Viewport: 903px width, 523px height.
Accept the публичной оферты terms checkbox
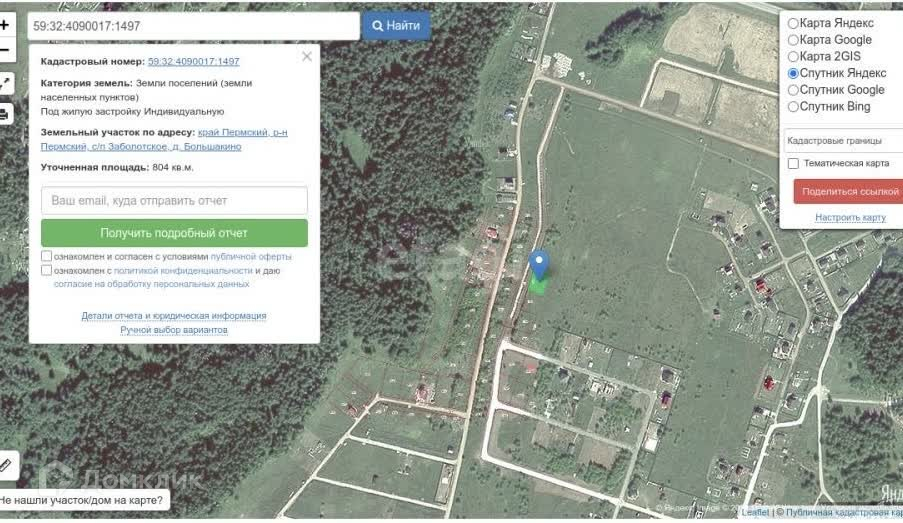[47, 256]
